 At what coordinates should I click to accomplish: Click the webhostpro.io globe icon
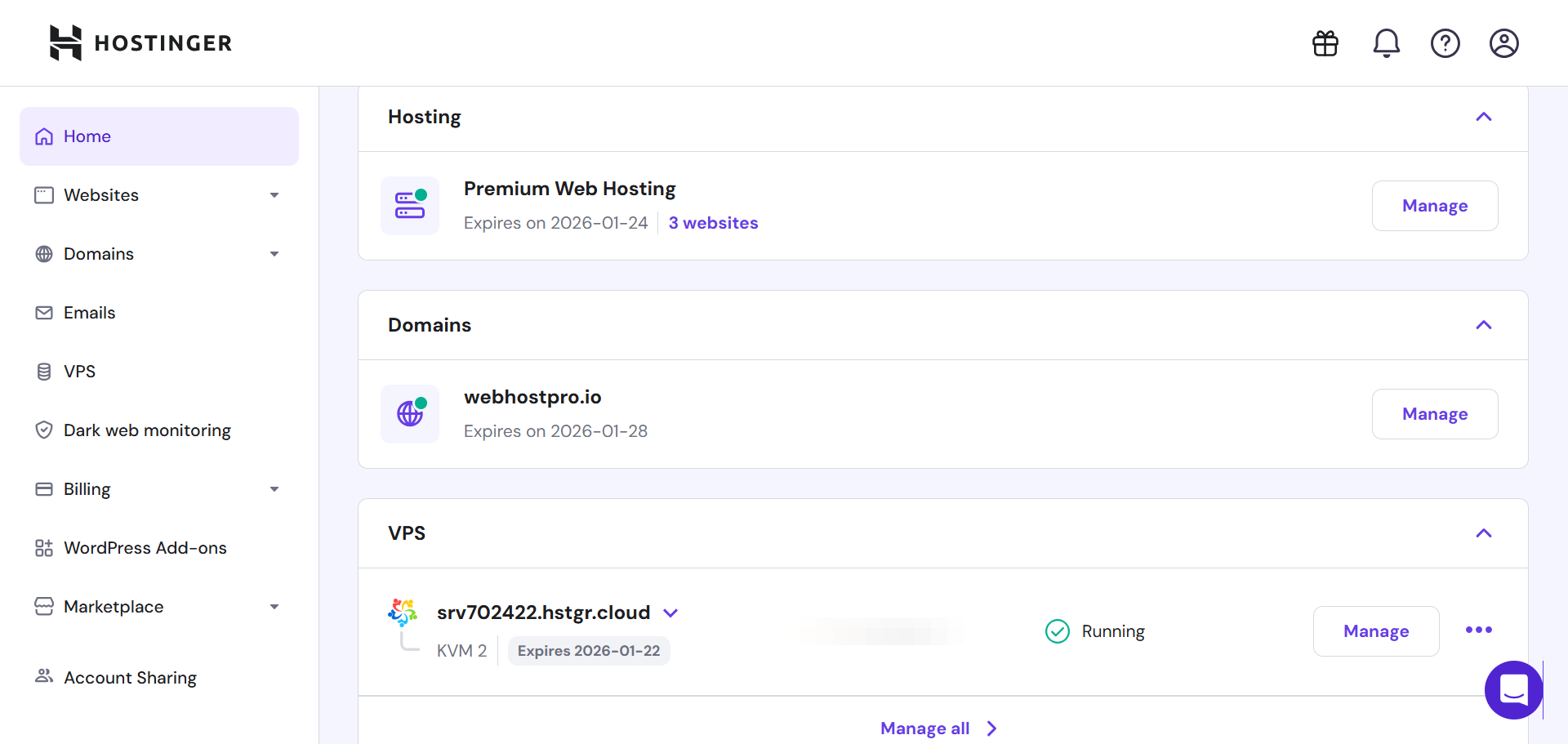tap(410, 414)
